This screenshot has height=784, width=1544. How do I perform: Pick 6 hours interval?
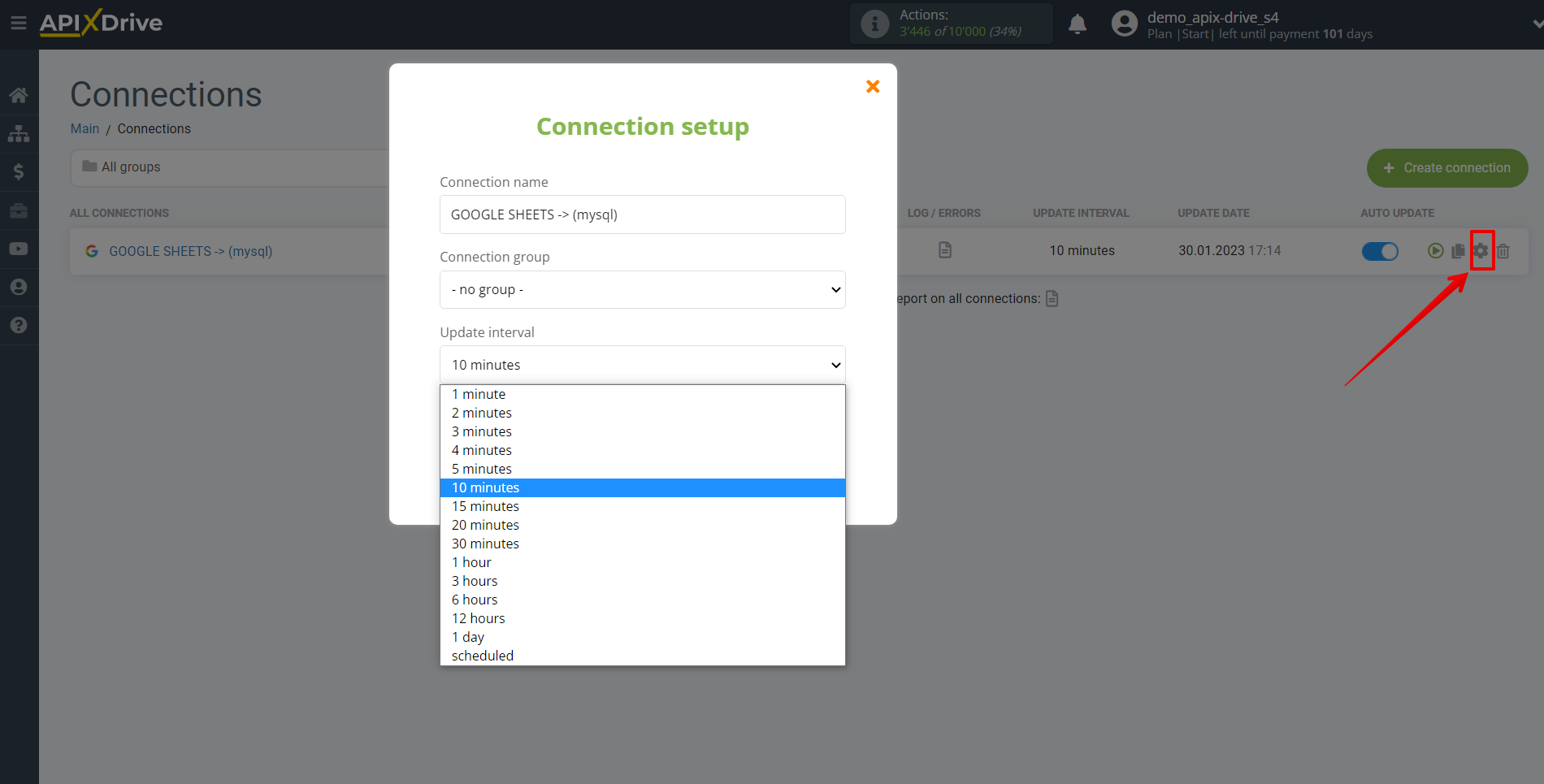643,600
